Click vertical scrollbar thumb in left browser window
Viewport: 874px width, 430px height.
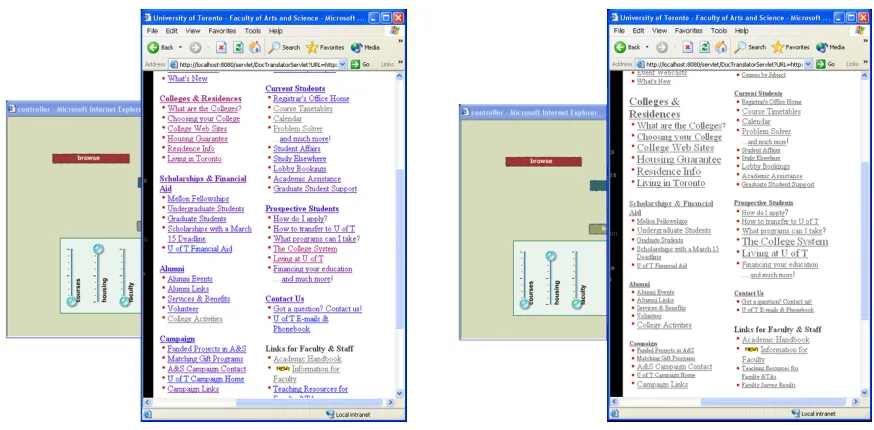400,249
